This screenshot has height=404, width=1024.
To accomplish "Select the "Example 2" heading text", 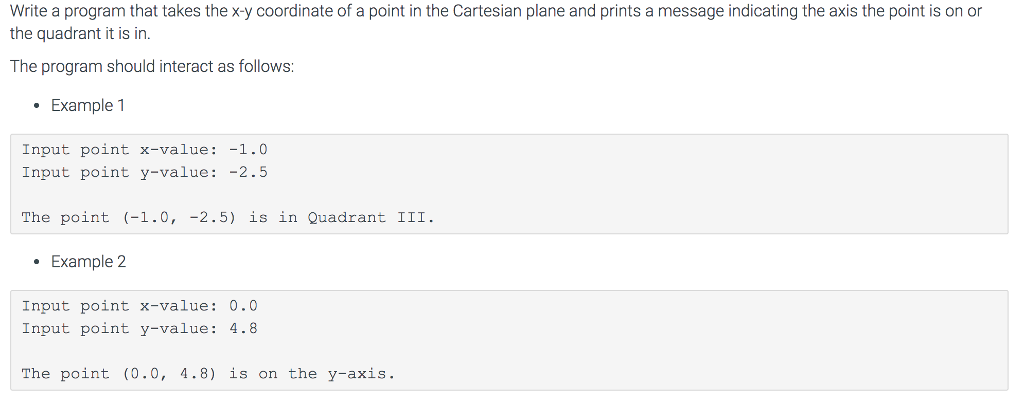I will pos(89,261).
